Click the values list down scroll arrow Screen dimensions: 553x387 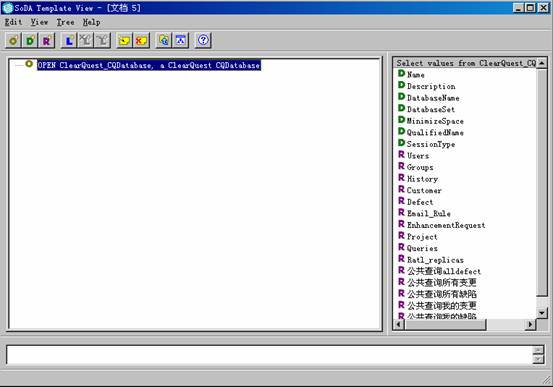(542, 313)
